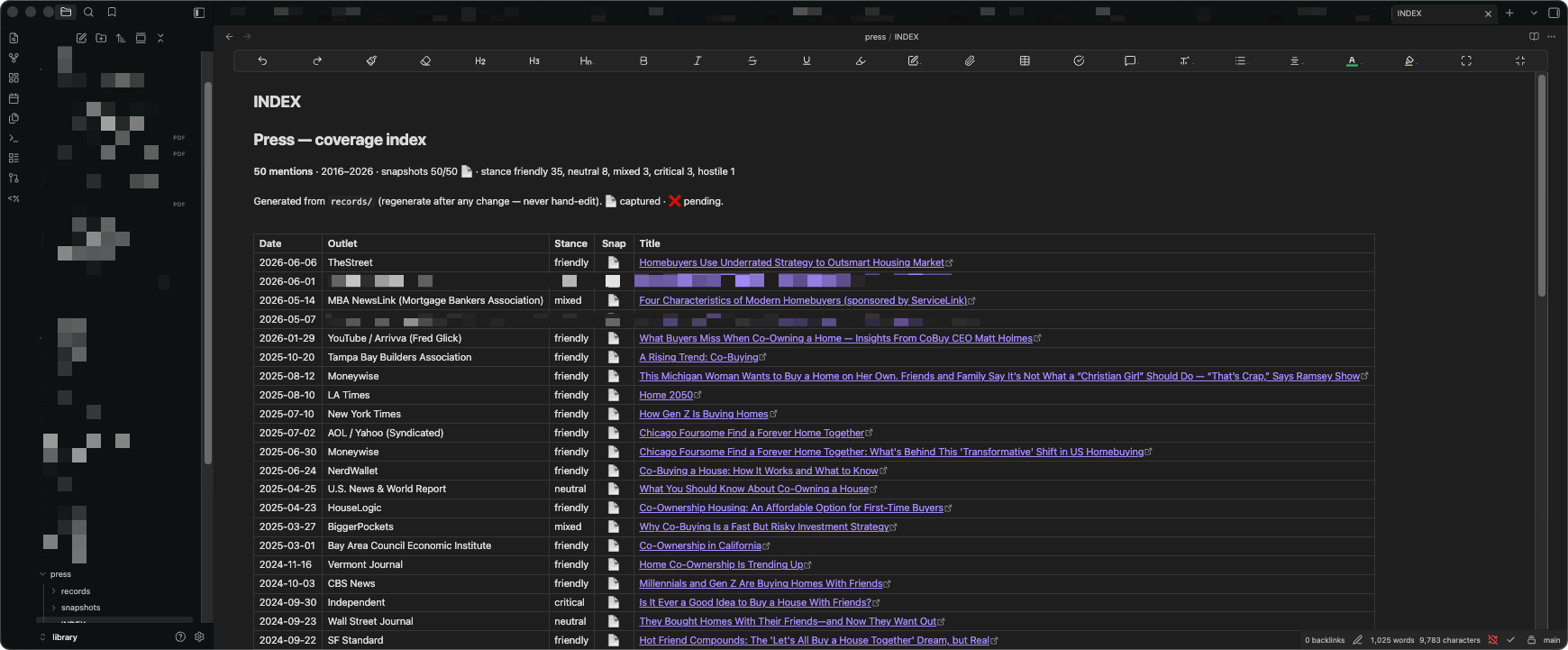
Task: Toggle strikethrough formatting
Action: pyautogui.click(x=752, y=60)
